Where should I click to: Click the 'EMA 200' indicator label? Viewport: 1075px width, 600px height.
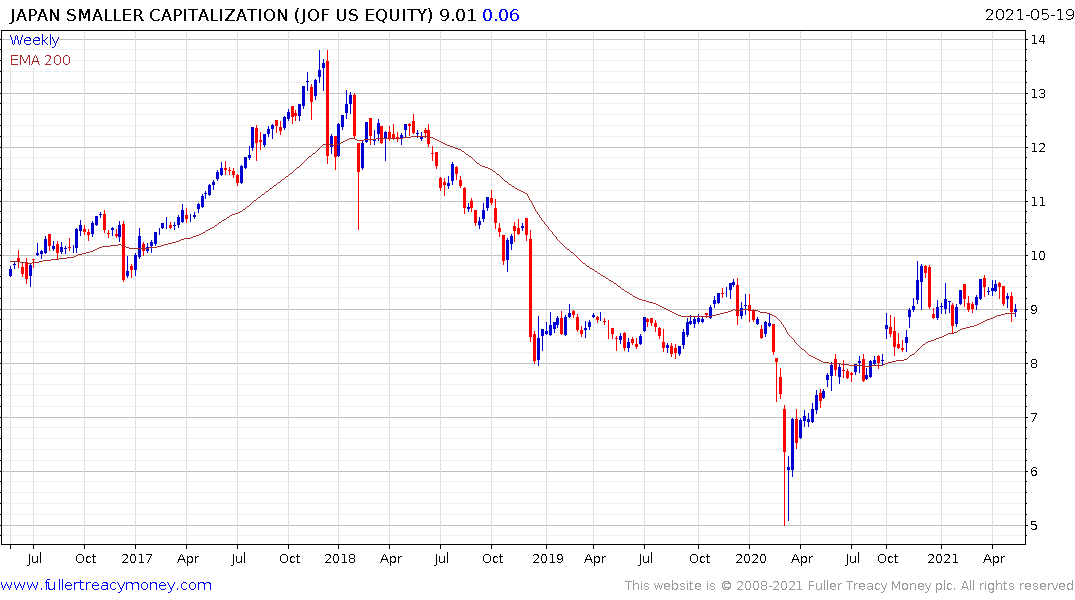pyautogui.click(x=40, y=60)
